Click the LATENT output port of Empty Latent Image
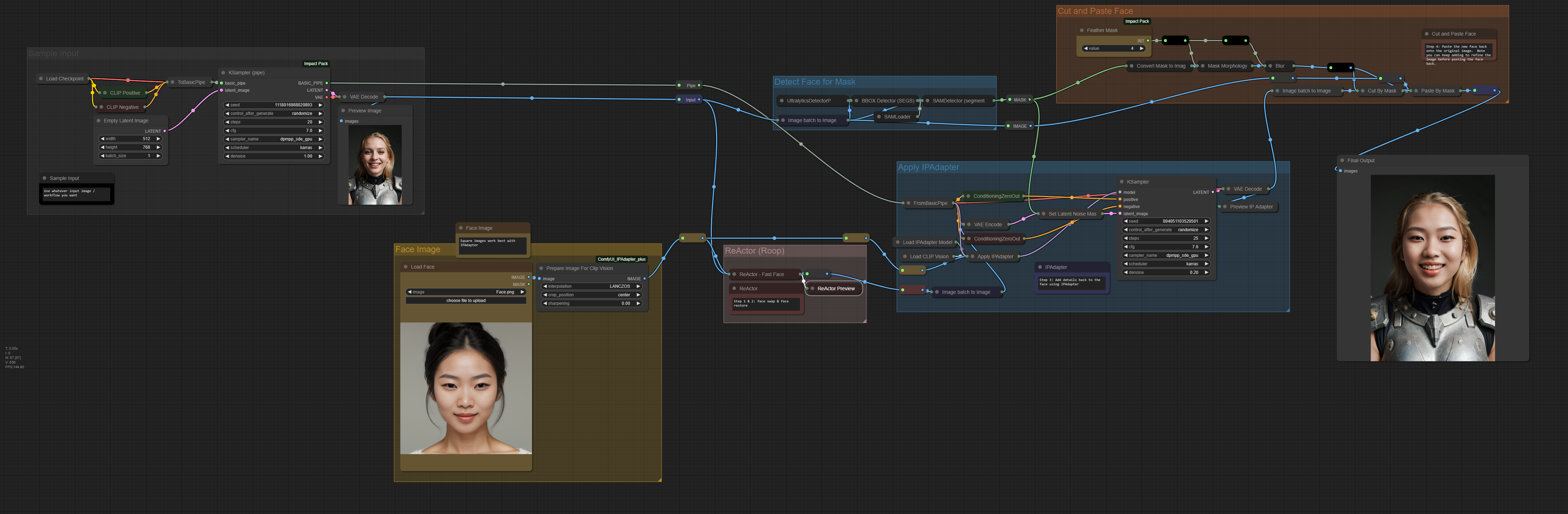1568x514 pixels. tap(164, 131)
